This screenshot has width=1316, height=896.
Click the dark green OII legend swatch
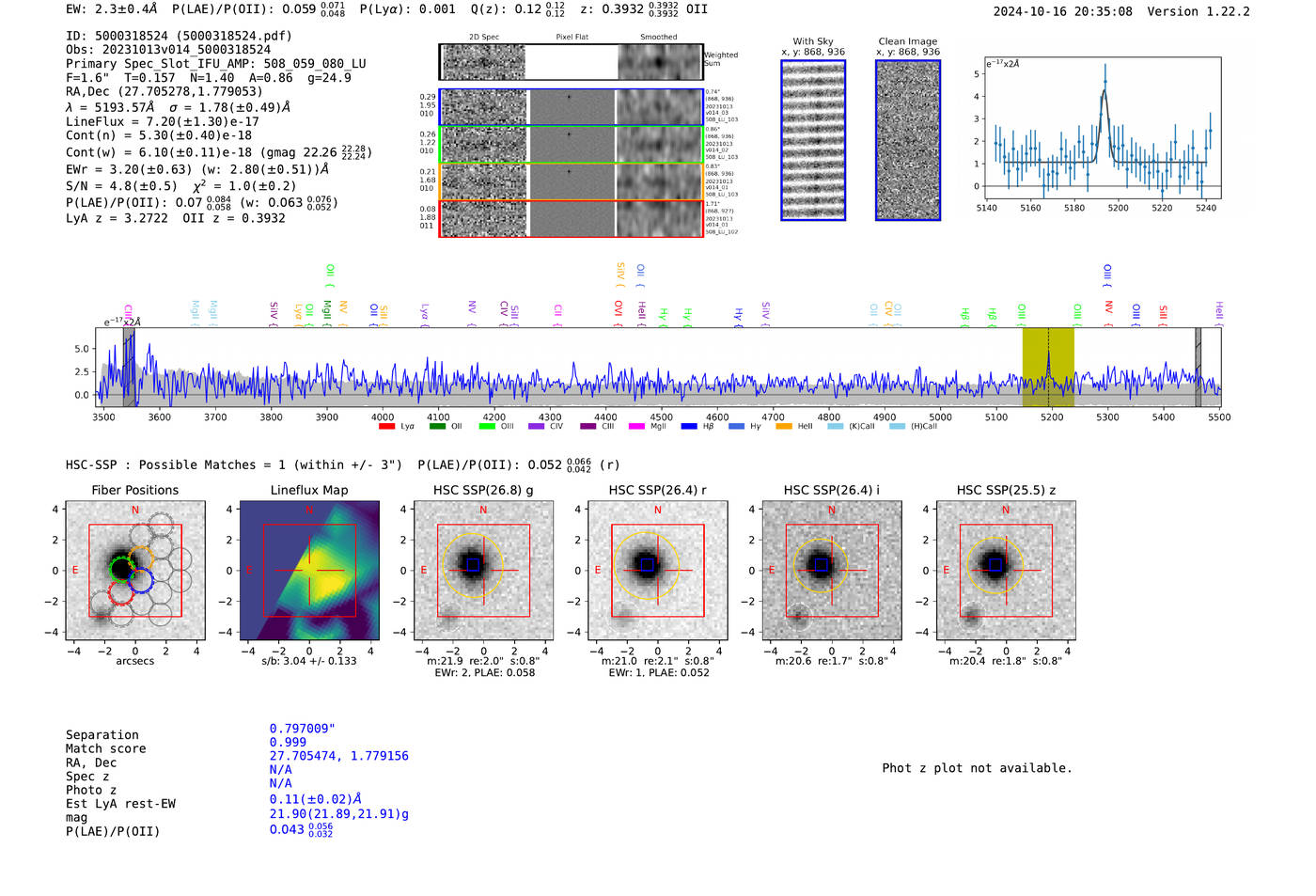click(437, 427)
